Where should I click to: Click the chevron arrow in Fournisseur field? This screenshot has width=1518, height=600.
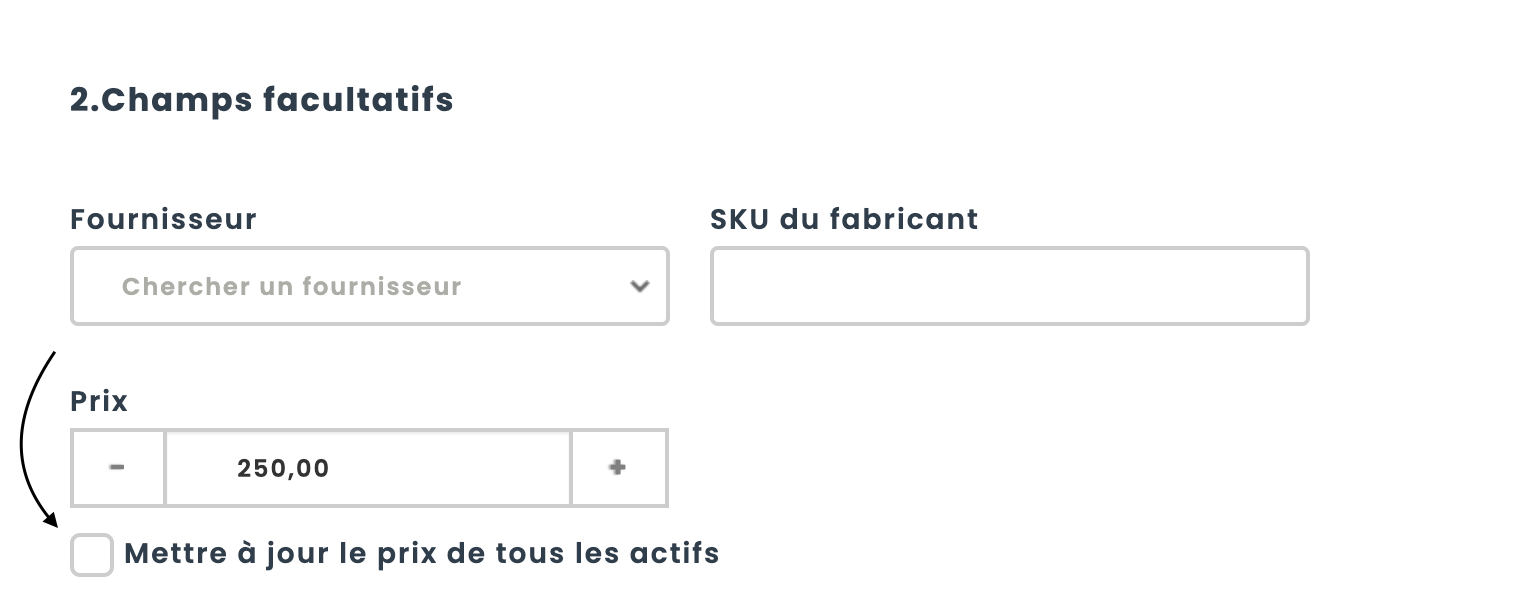point(640,287)
